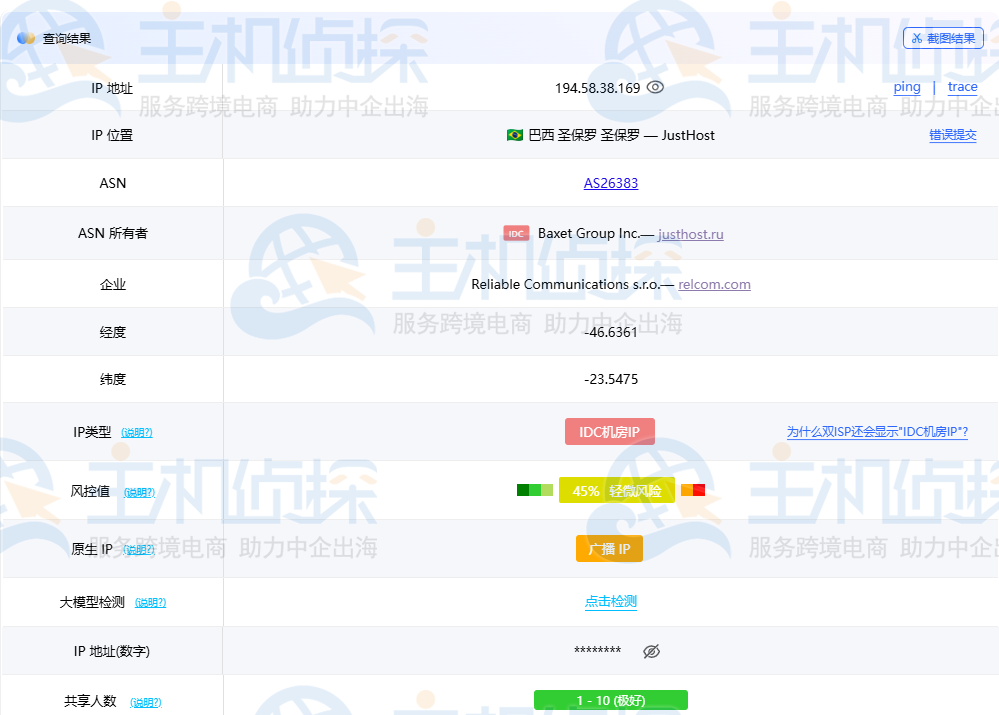Click 说明? beside 风控值

(x=140, y=493)
